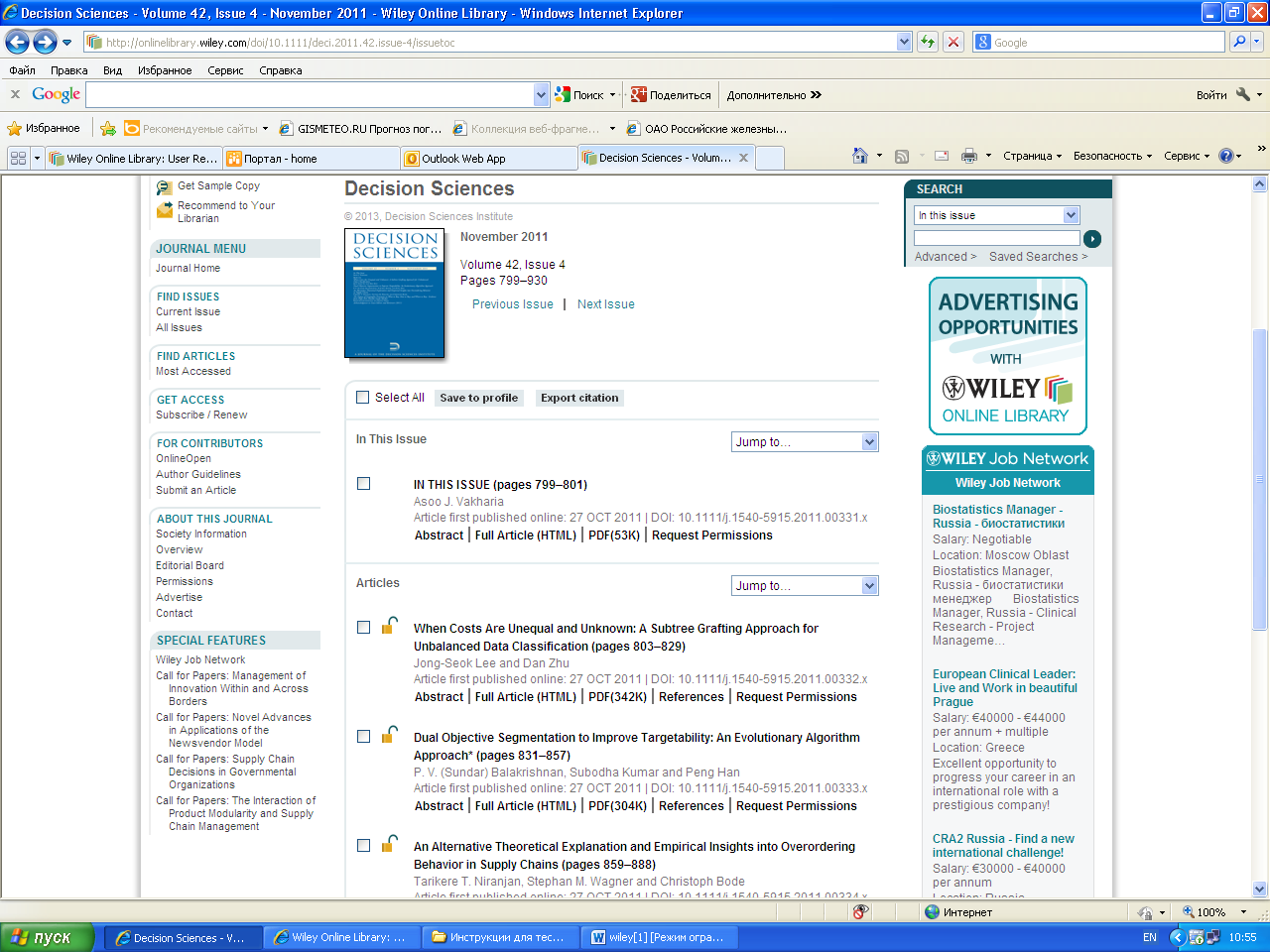Image resolution: width=1270 pixels, height=952 pixels.
Task: Open the Файл menu
Action: coord(22,70)
